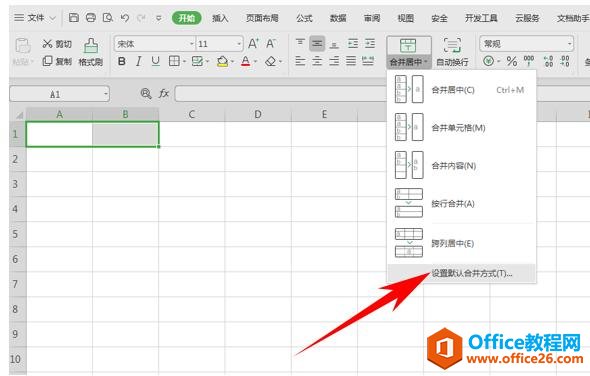This screenshot has height=376, width=590.
Task: Open the 常规 number format dropdown
Action: click(570, 44)
